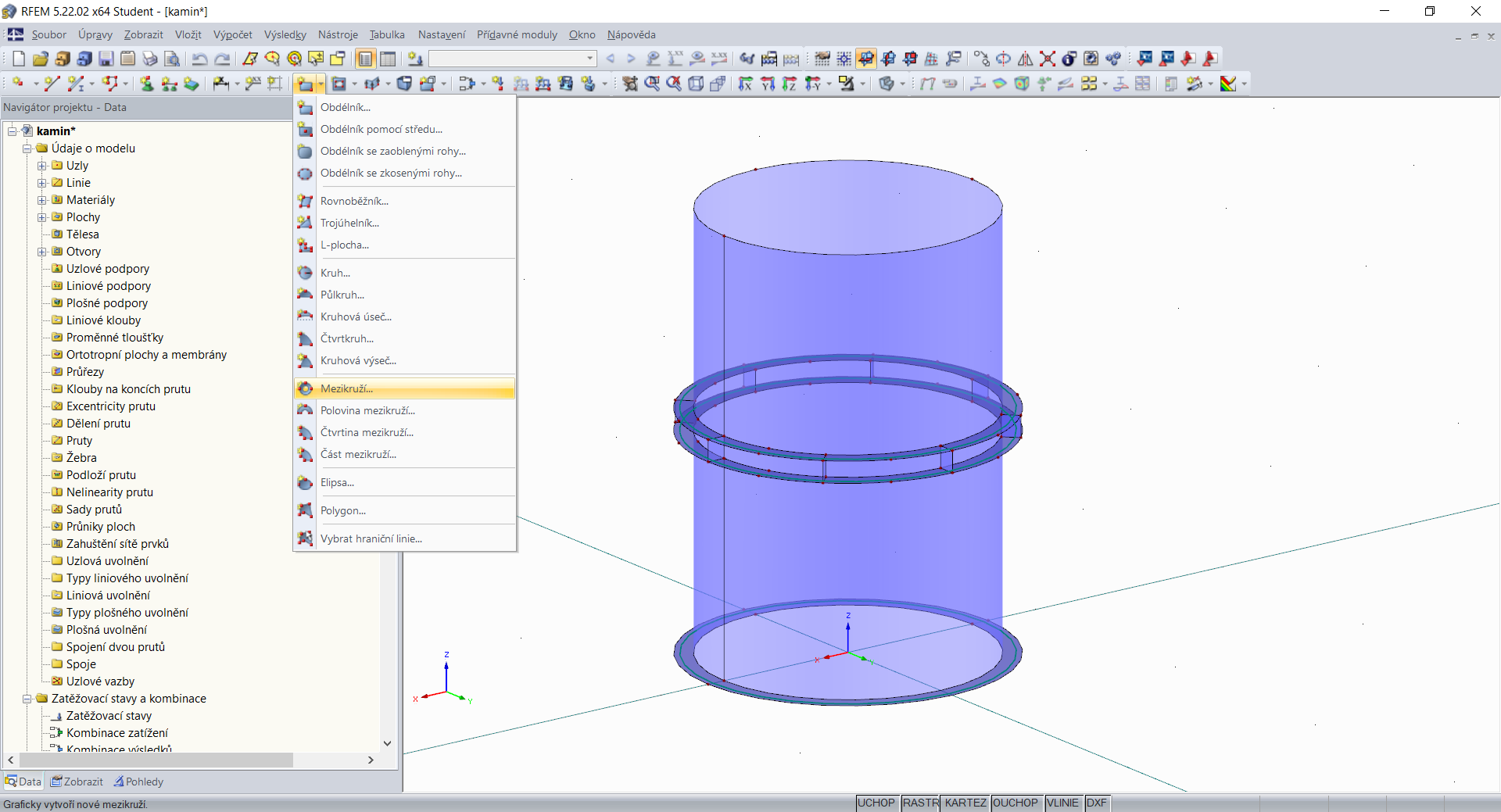The width and height of the screenshot is (1501, 812).
Task: Toggle DXF background in status bar
Action: coord(1097,803)
